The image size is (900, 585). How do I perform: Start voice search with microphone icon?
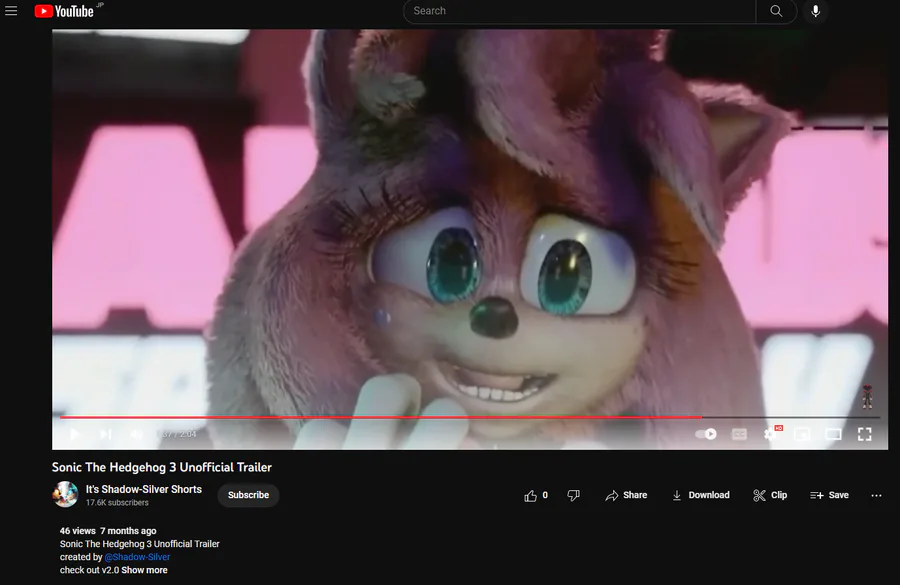815,11
